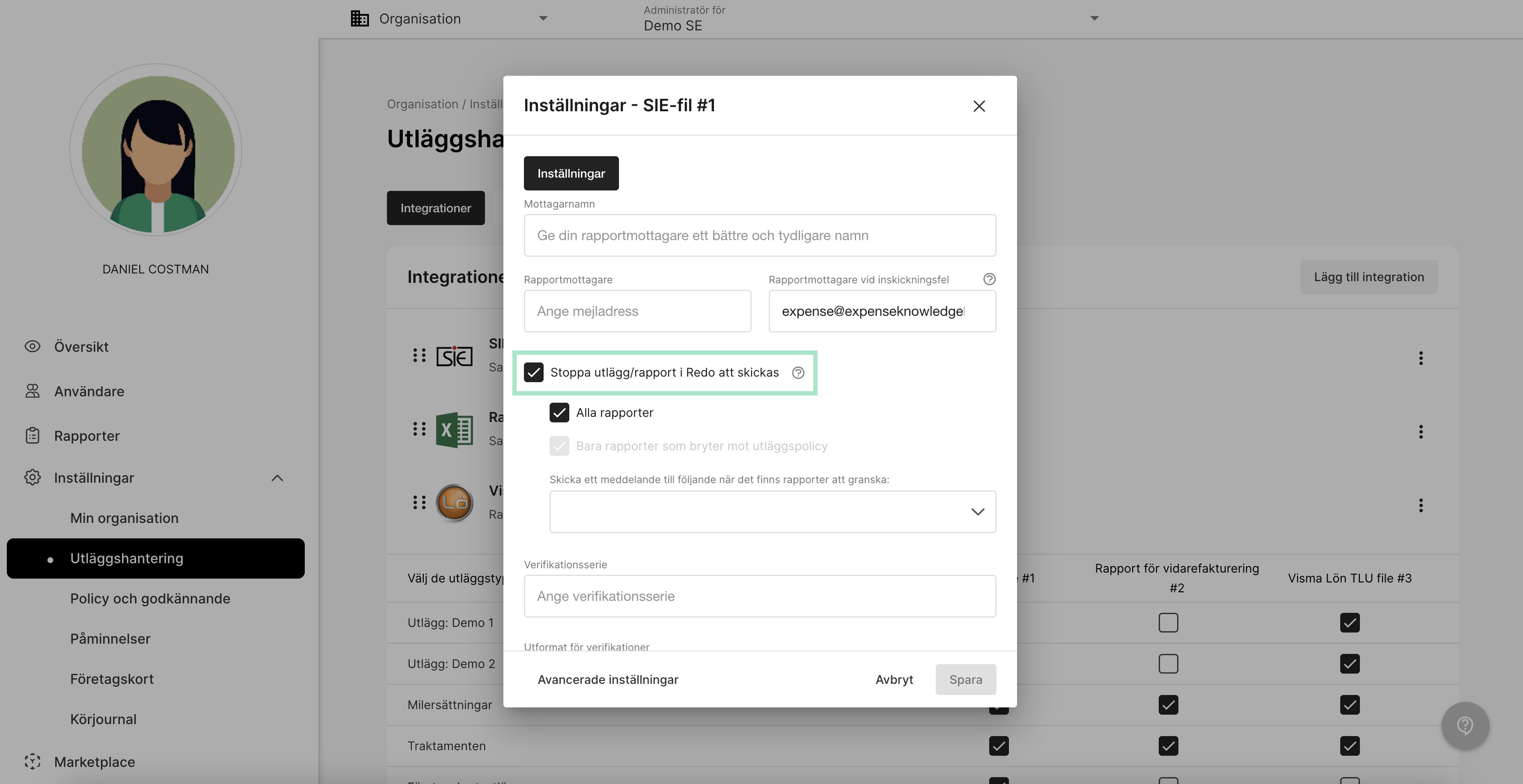Click the Avbryt button
The image size is (1523, 784).
(894, 679)
